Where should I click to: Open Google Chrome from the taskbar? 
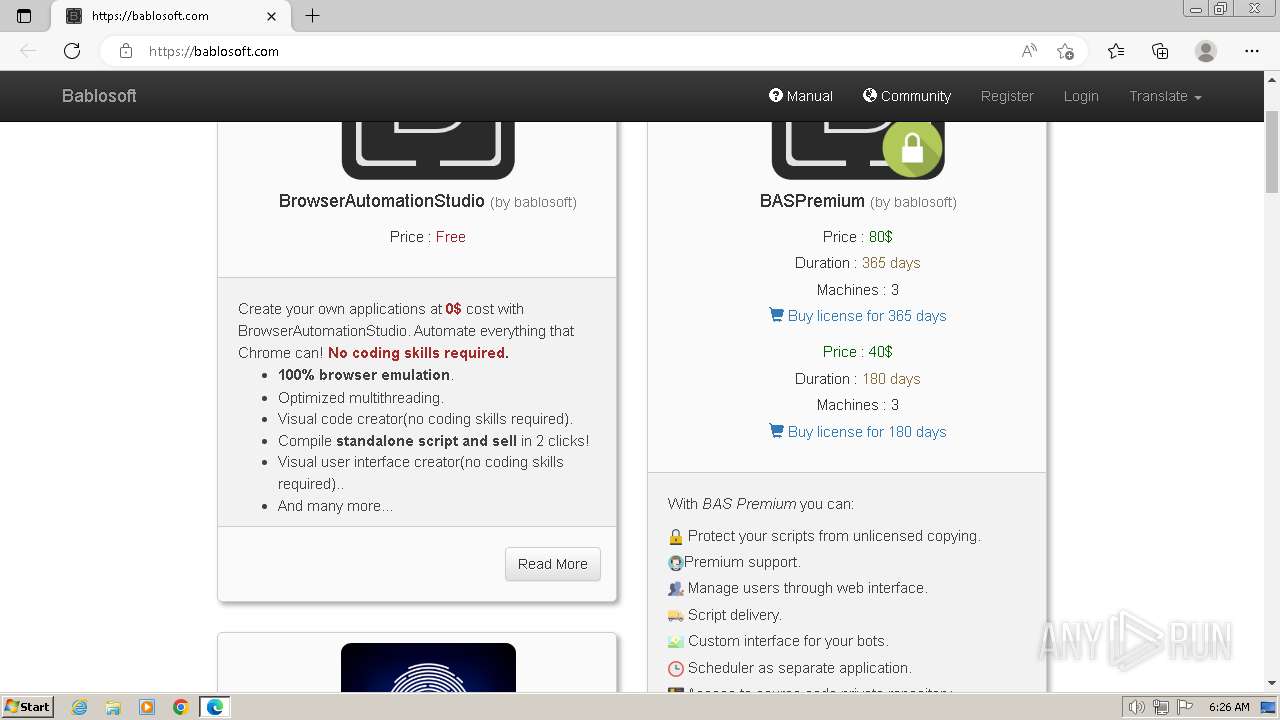(x=181, y=707)
